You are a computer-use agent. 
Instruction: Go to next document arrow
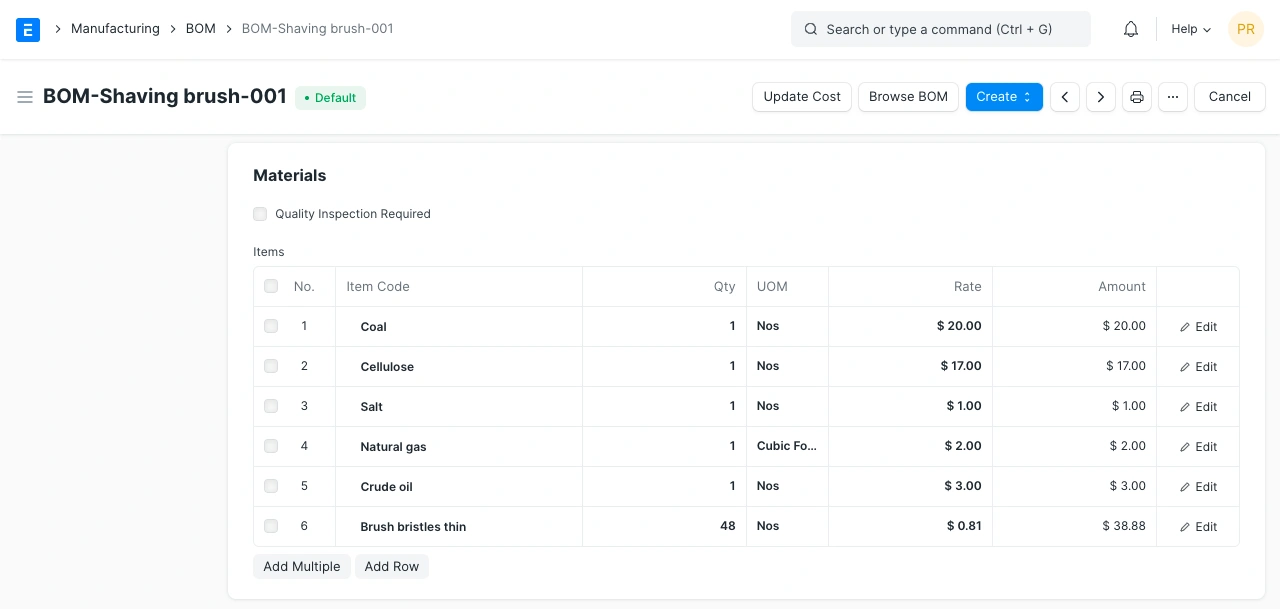click(1101, 97)
